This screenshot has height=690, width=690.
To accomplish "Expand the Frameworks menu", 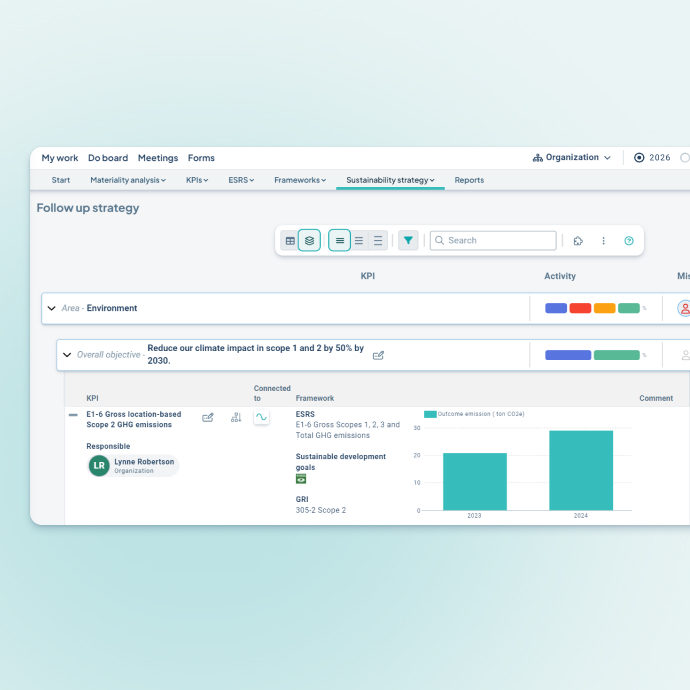I will point(300,180).
